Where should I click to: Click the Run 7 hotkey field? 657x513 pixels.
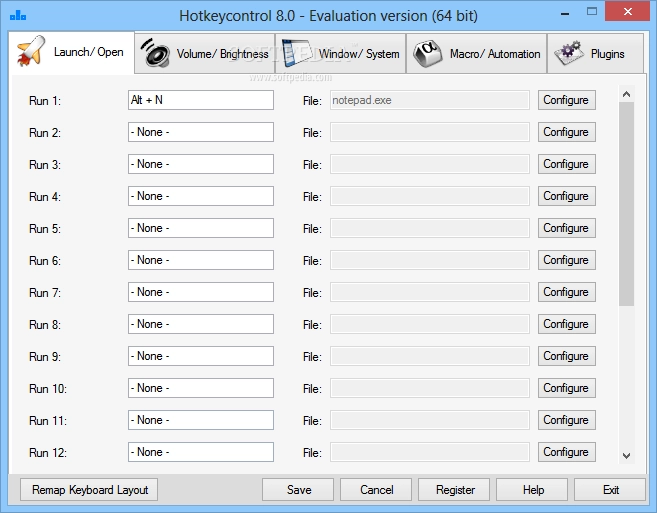coord(201,292)
